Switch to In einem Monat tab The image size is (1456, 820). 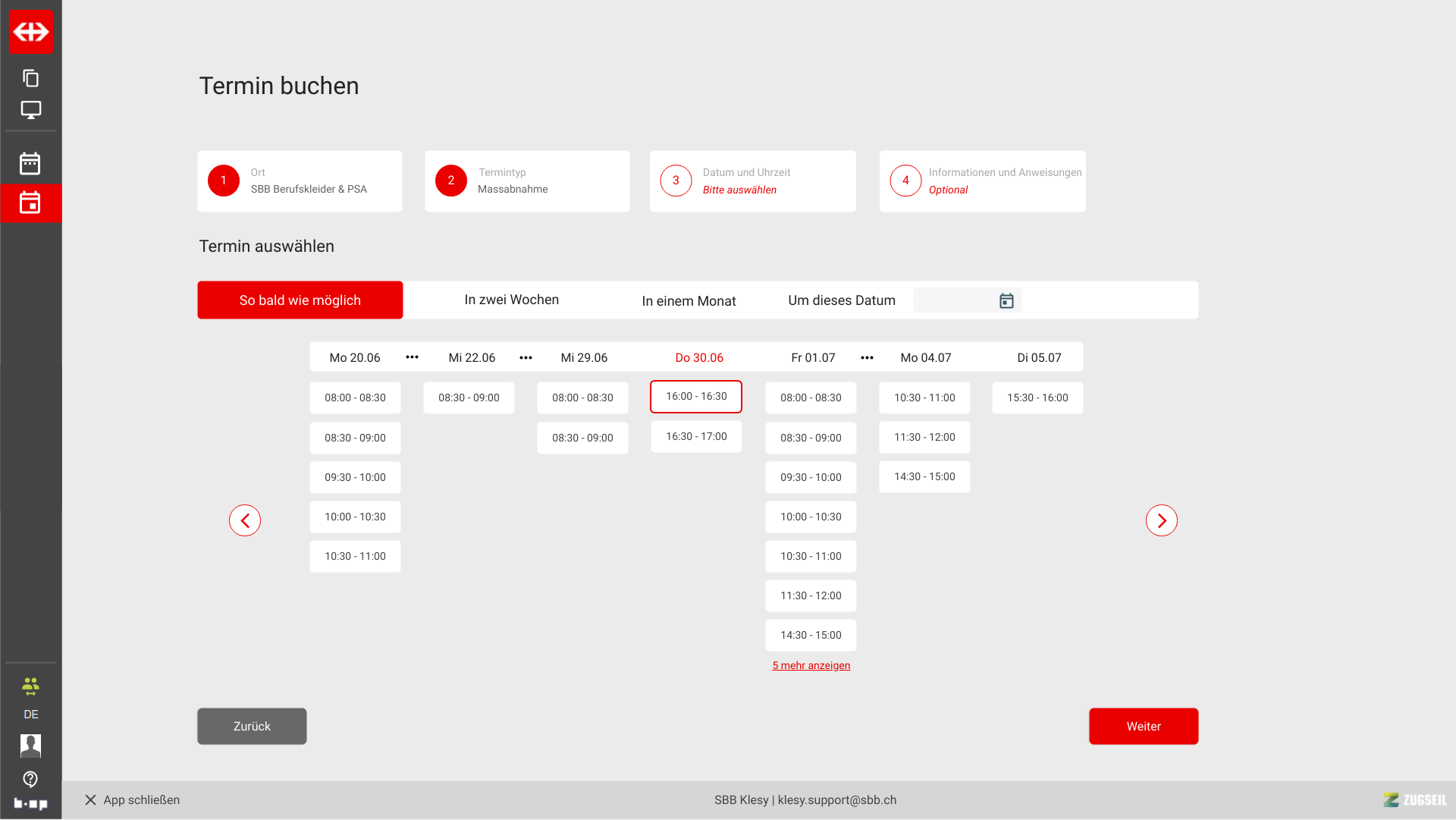pyautogui.click(x=689, y=301)
